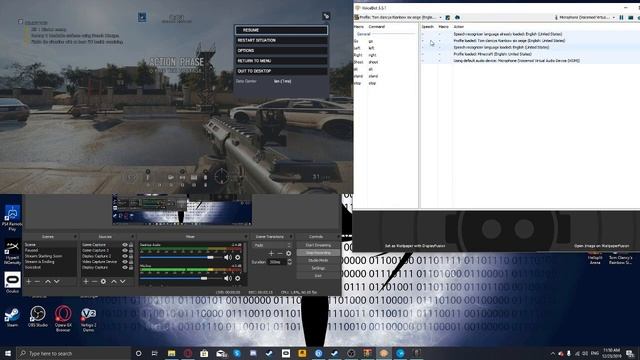Add a scene transition with plus icon

(x=271, y=253)
